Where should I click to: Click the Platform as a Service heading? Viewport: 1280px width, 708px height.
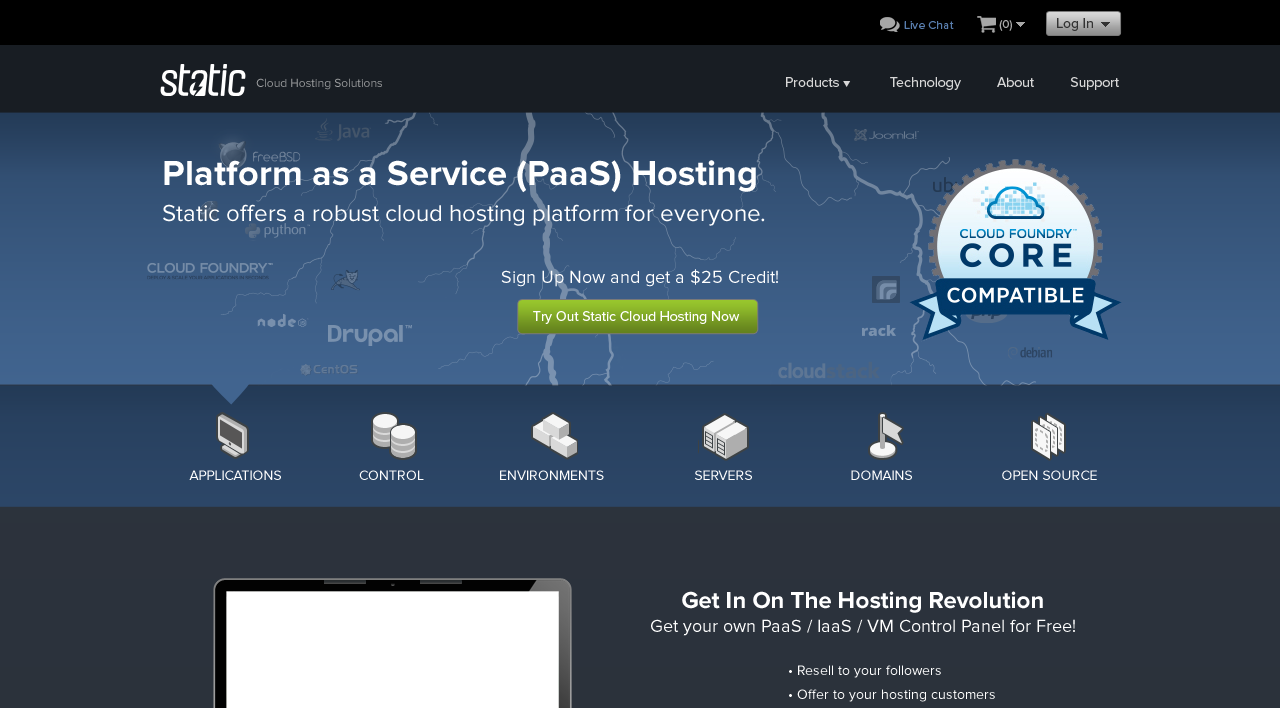pyautogui.click(x=460, y=174)
